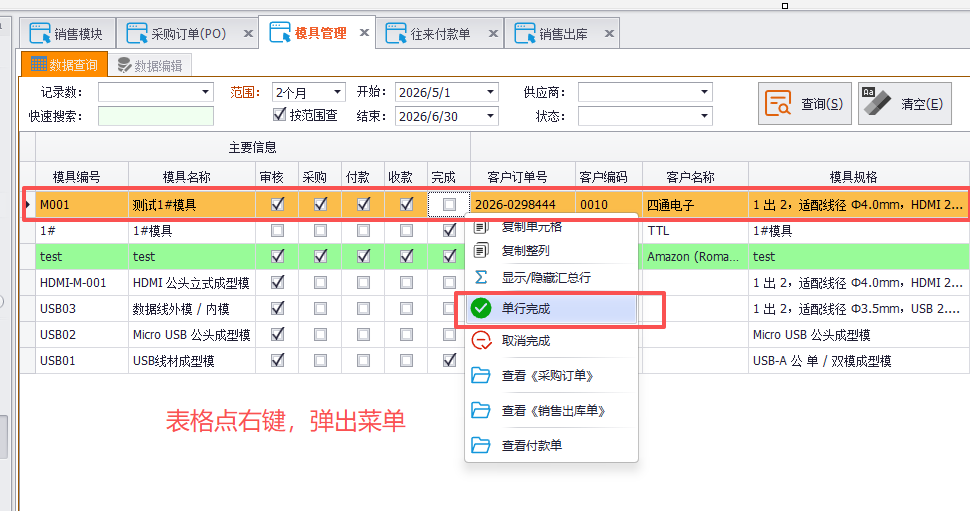Close the 模具管理 tab
This screenshot has height=511, width=970.
coord(364,32)
